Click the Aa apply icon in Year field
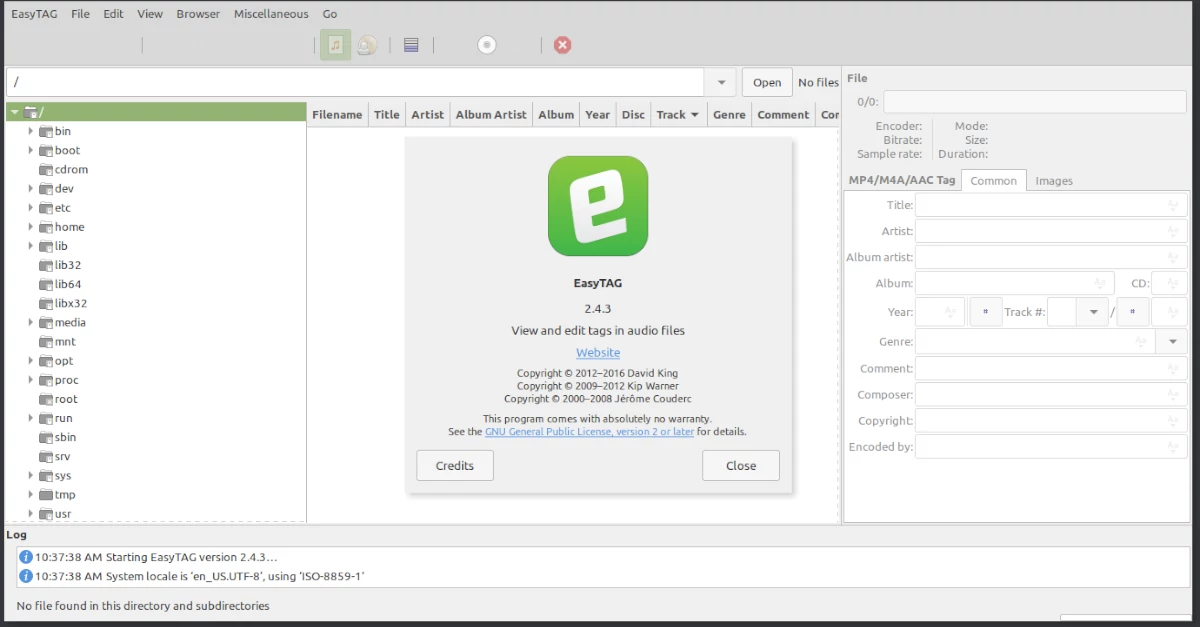 pyautogui.click(x=951, y=312)
